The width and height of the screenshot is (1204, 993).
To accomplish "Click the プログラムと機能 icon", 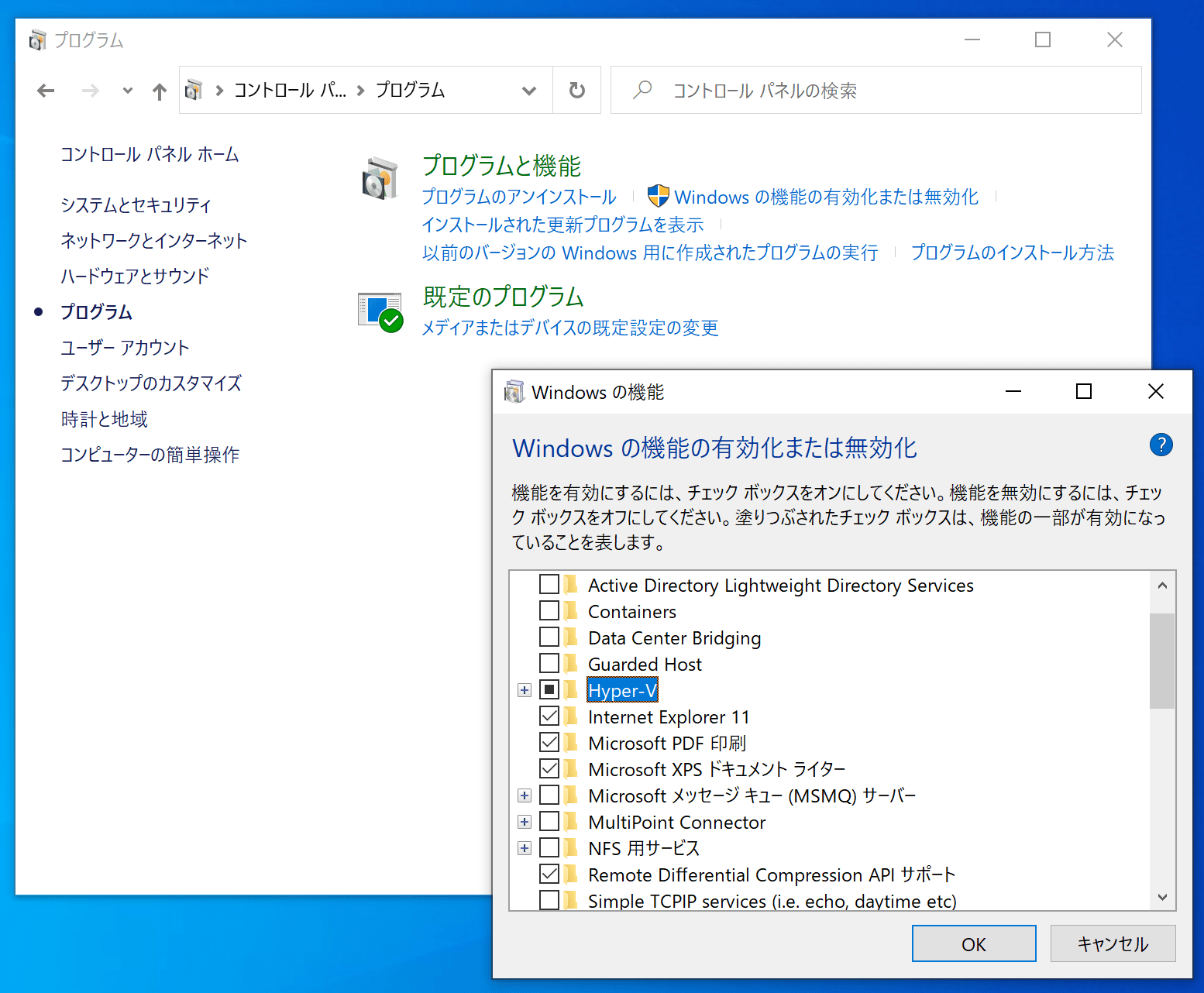I will click(x=380, y=178).
